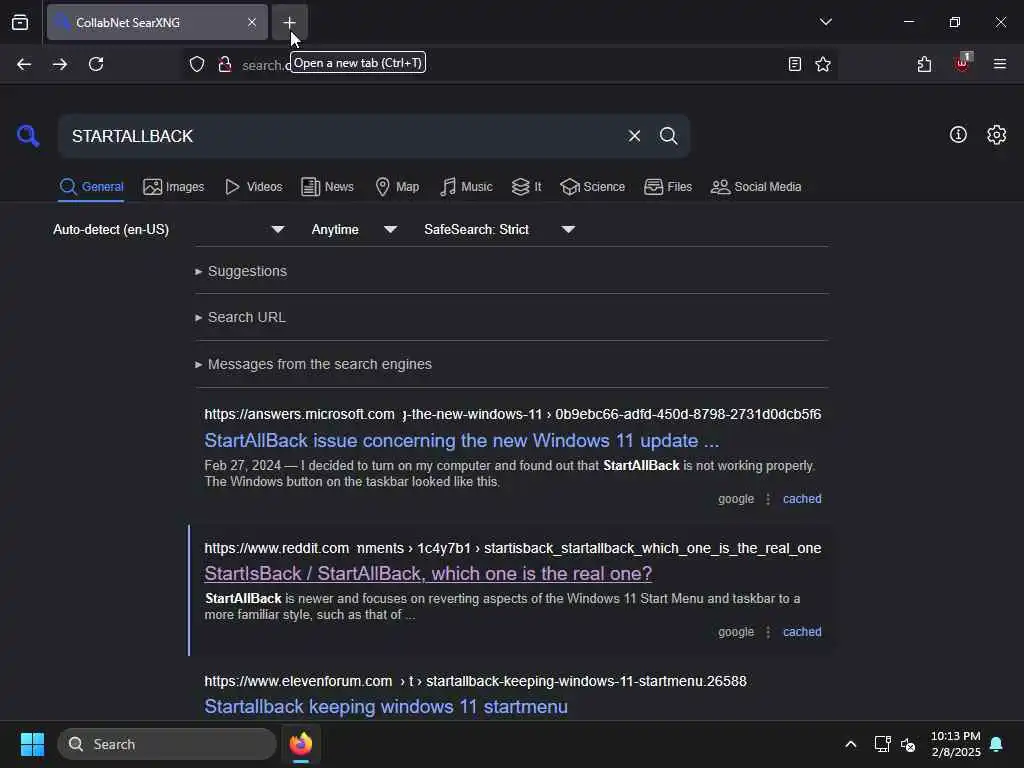Open the uBlock Origin extension
Screen dimensions: 1024x768
(x=962, y=63)
